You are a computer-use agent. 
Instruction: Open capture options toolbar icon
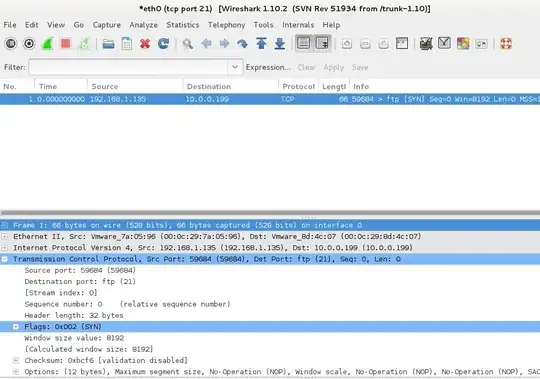click(x=29, y=44)
